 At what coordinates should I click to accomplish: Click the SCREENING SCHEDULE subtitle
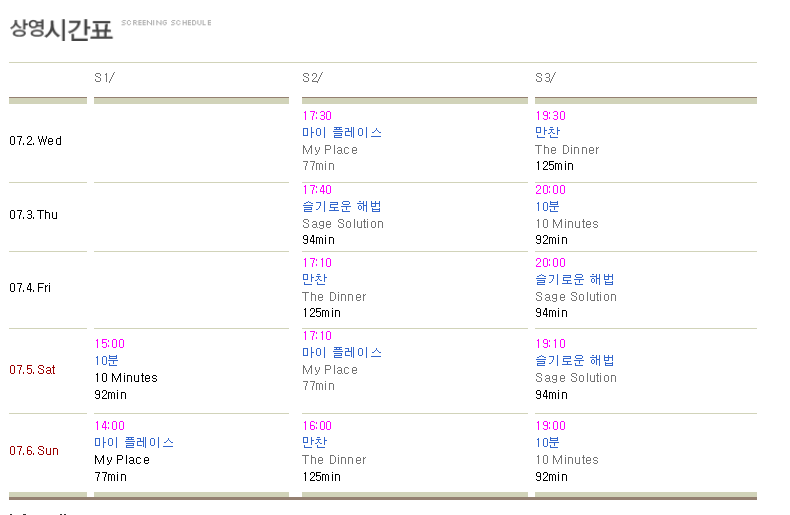pos(166,23)
